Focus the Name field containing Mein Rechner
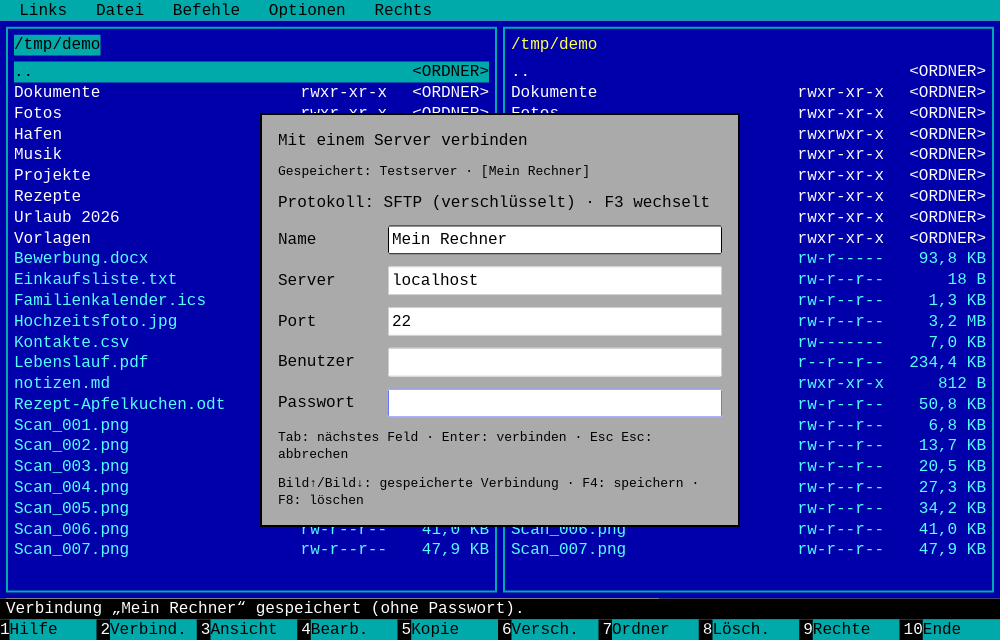 pos(555,240)
